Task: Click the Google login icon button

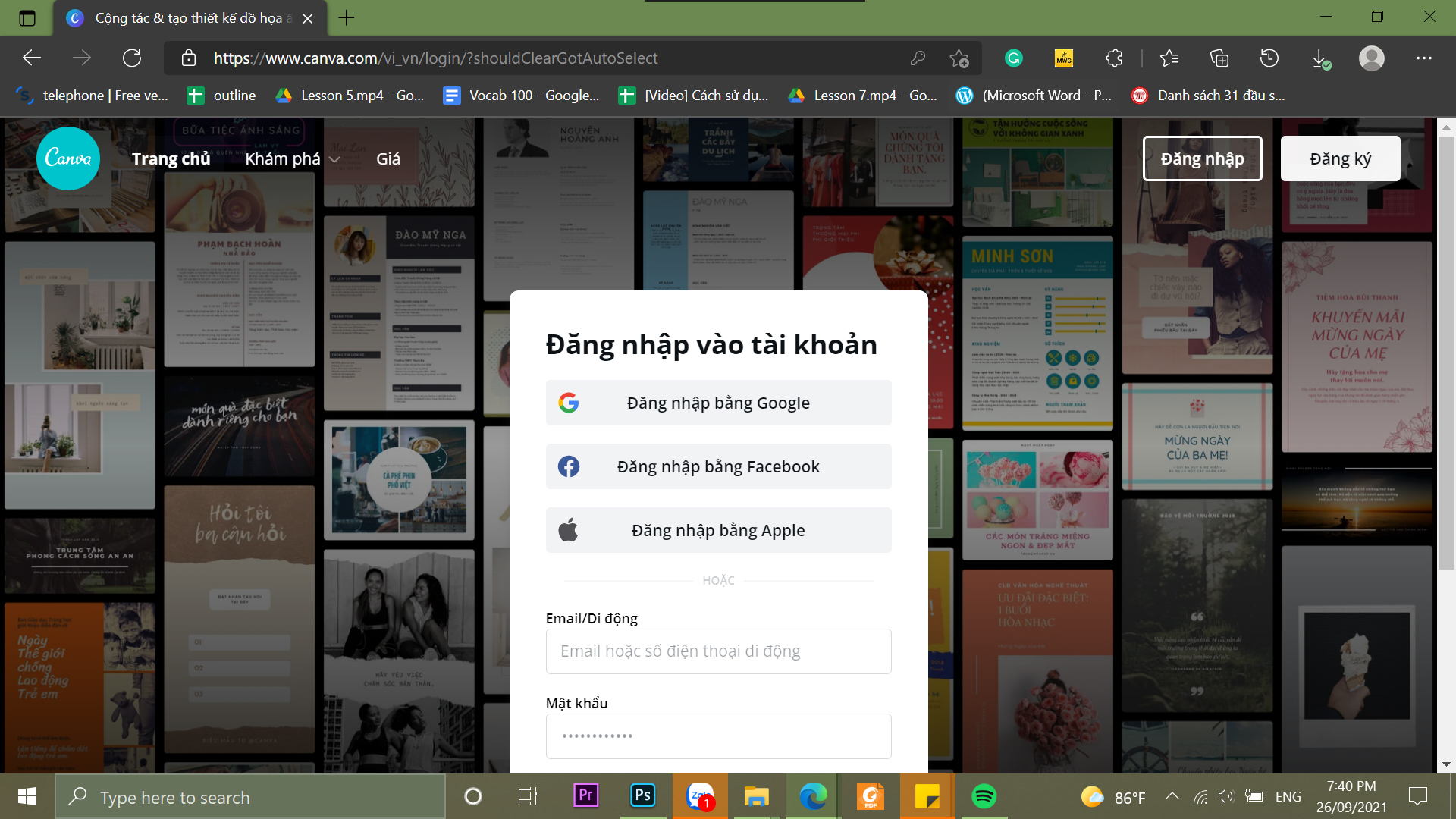Action: click(x=567, y=402)
